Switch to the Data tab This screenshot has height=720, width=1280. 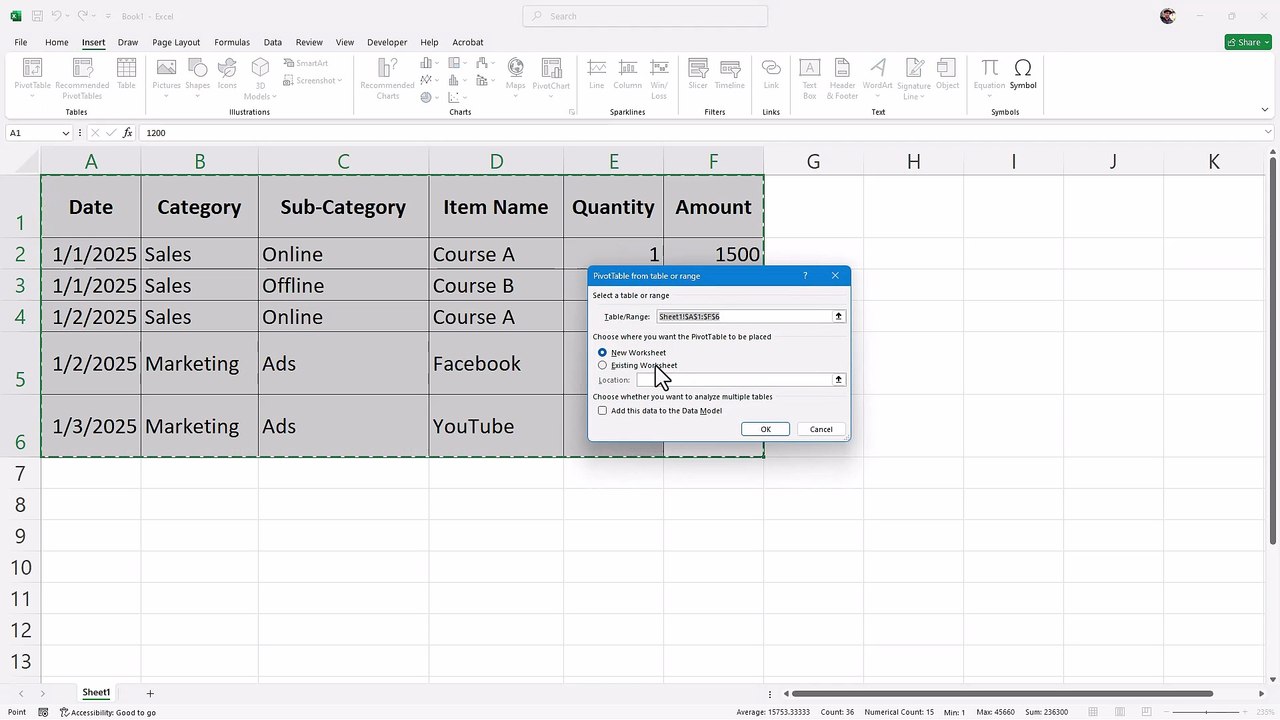tap(273, 42)
